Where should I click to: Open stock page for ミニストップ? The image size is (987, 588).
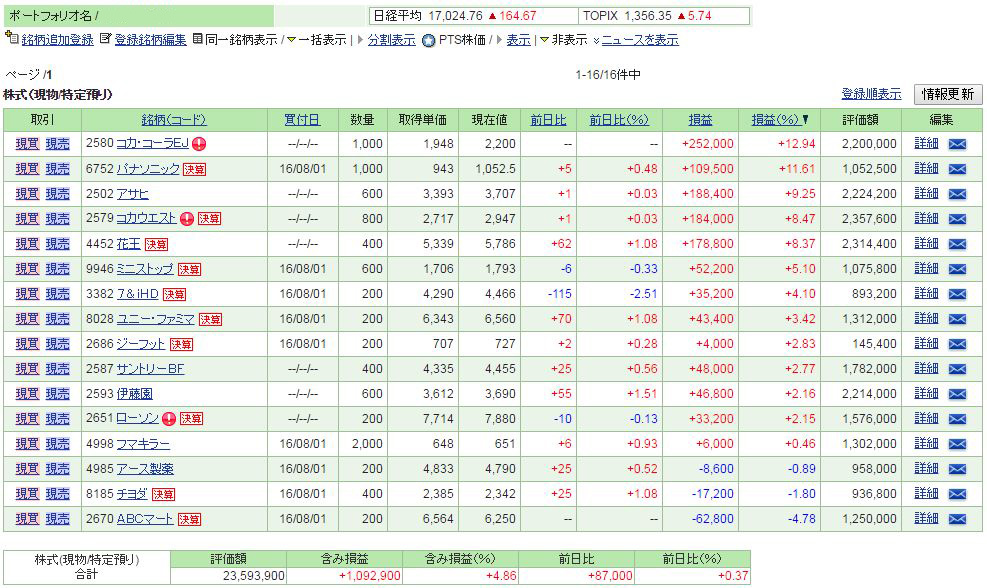point(145,269)
